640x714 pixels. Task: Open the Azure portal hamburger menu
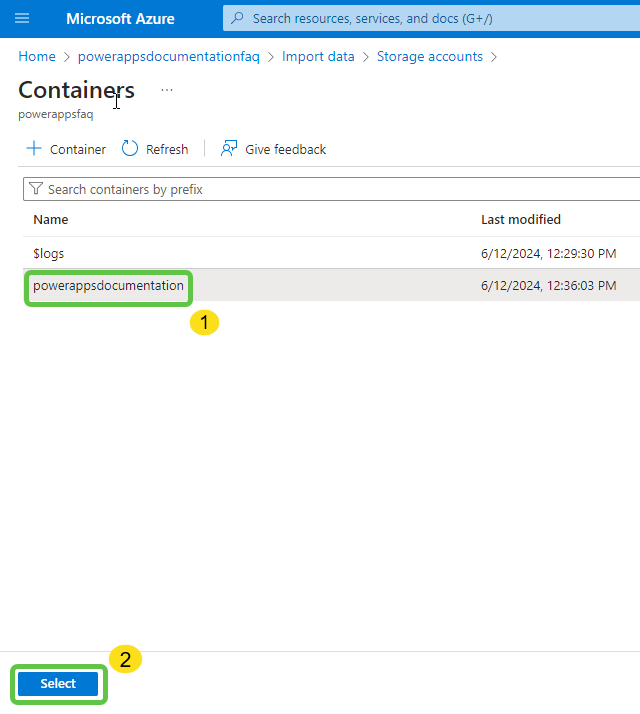(22, 19)
